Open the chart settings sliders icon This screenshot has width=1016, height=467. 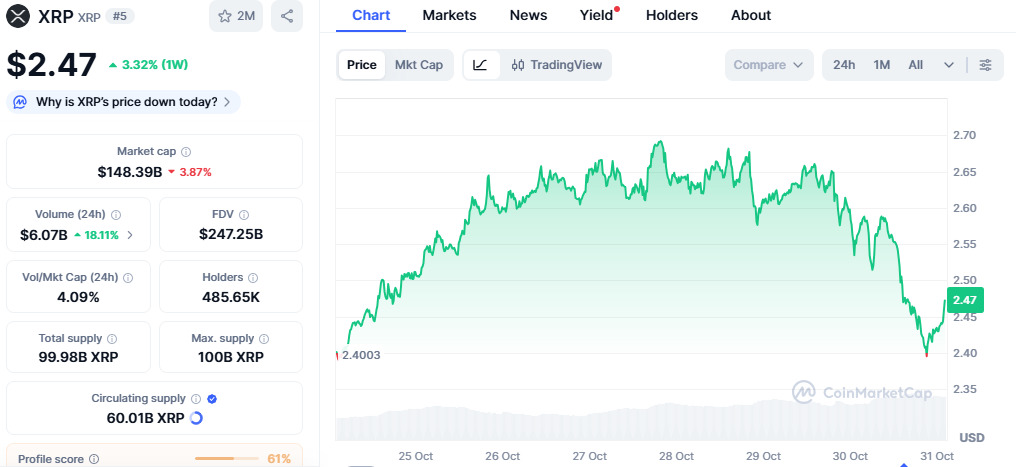click(x=985, y=65)
